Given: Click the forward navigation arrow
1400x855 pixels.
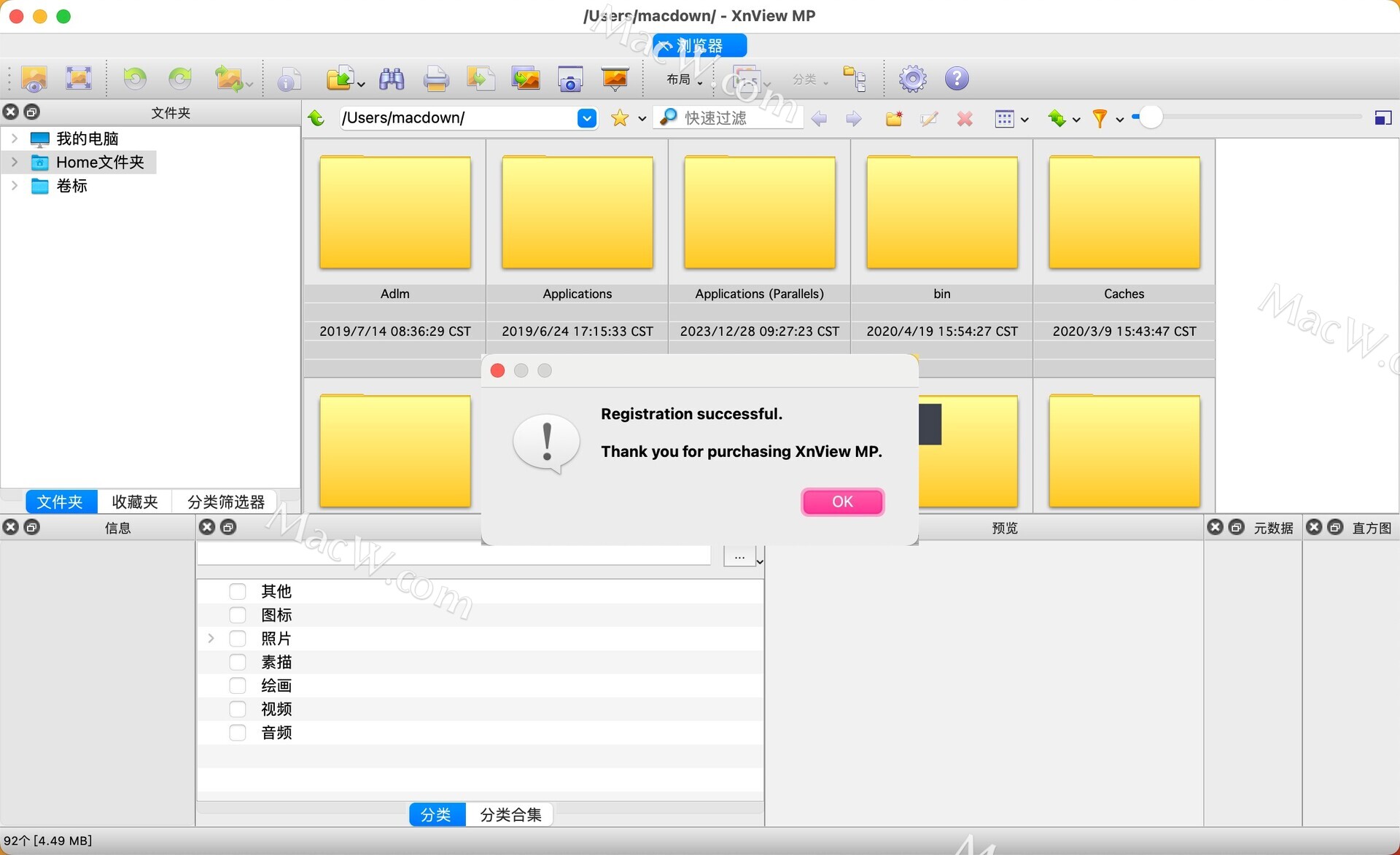Looking at the screenshot, I should coord(854,119).
